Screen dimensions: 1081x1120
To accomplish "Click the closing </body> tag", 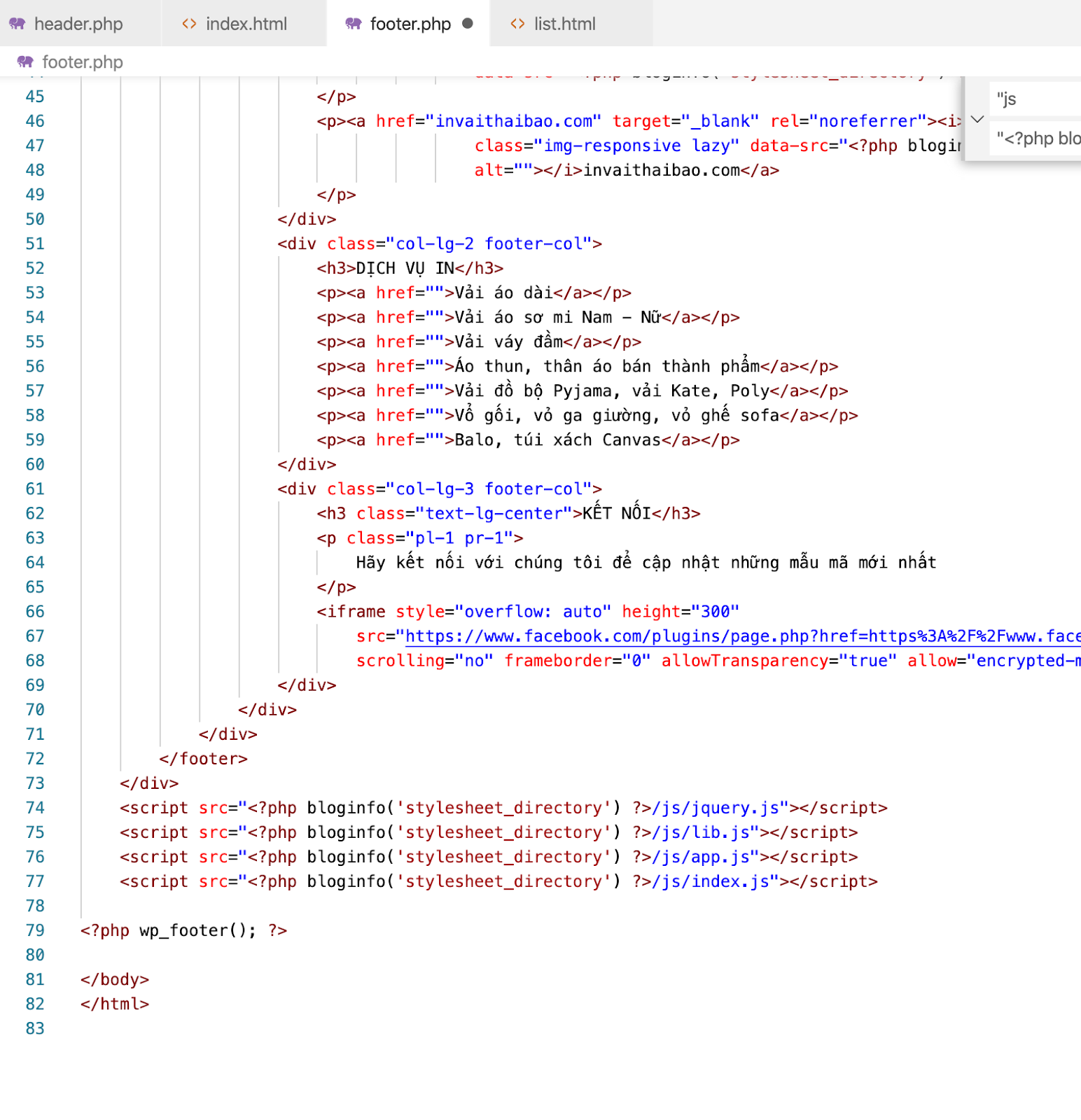I will click(115, 979).
